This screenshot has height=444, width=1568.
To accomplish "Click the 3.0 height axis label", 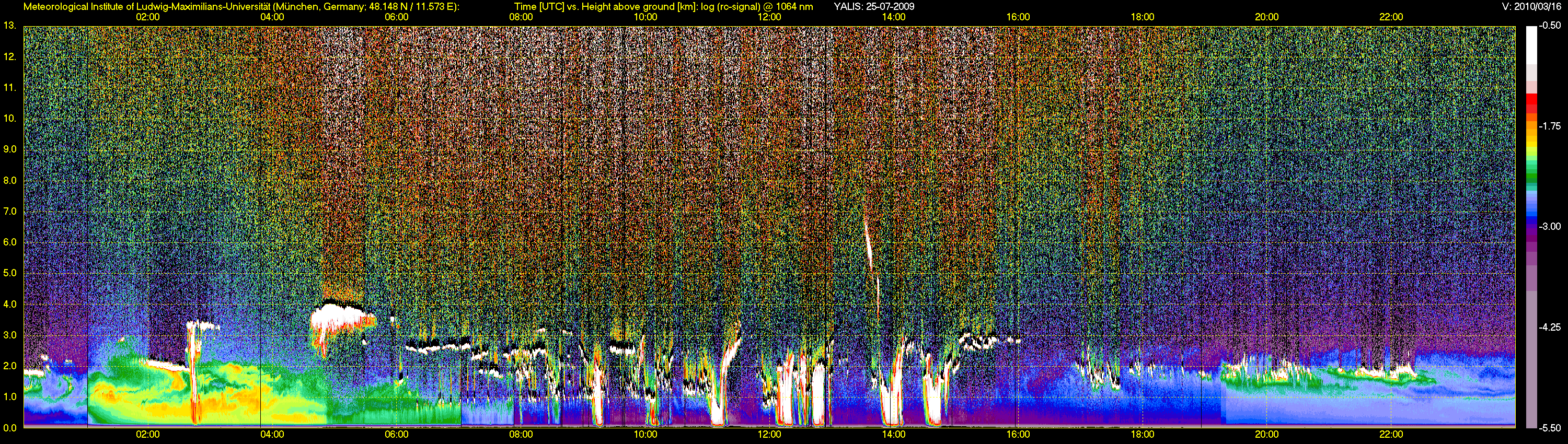I will pos(10,335).
